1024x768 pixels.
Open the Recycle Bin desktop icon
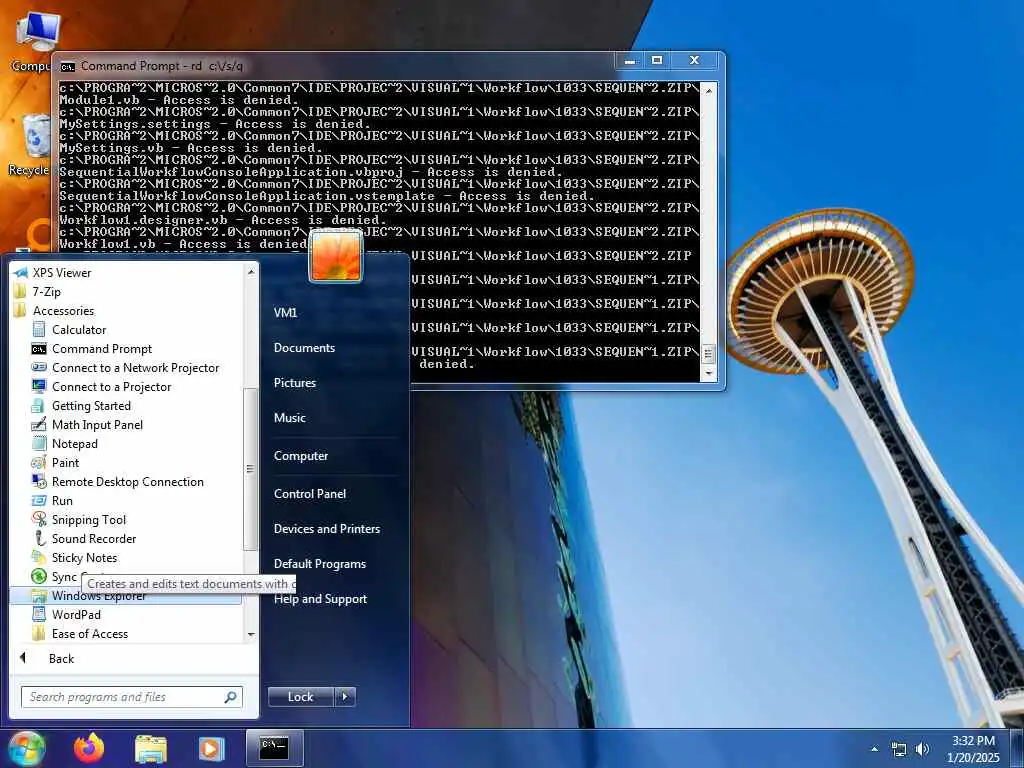tap(30, 145)
